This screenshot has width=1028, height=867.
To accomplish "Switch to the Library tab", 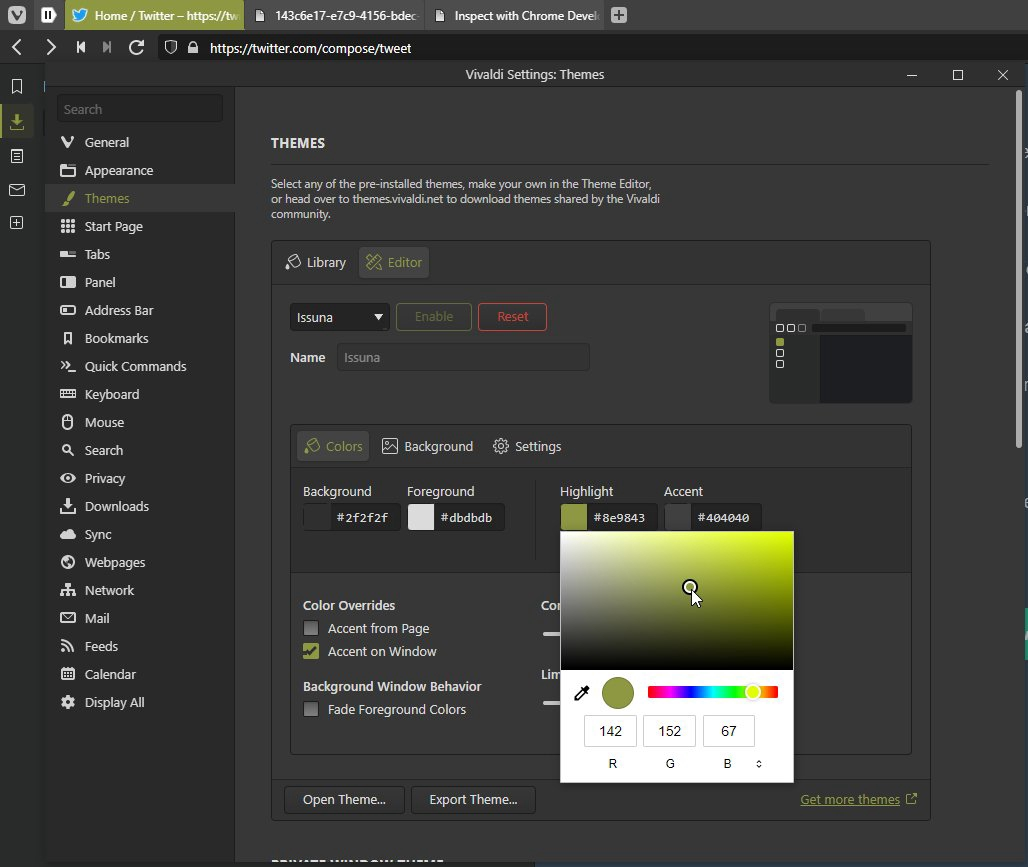I will pyautogui.click(x=315, y=262).
